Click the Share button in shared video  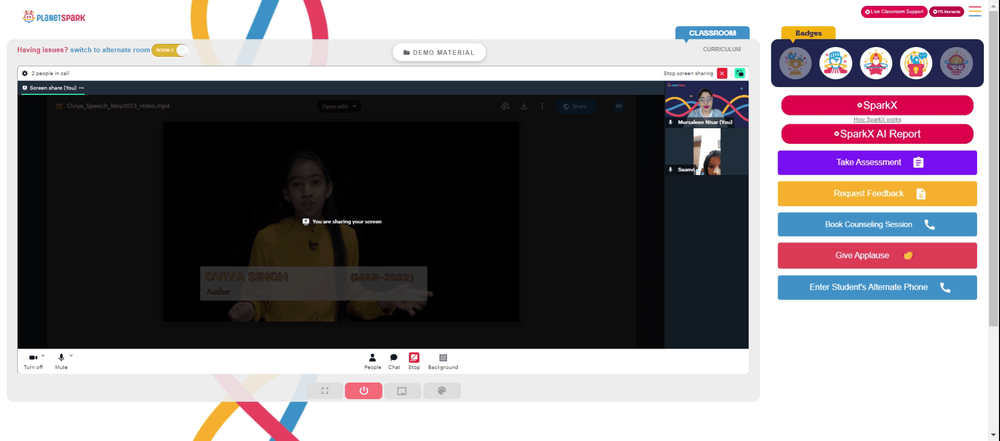click(x=575, y=107)
